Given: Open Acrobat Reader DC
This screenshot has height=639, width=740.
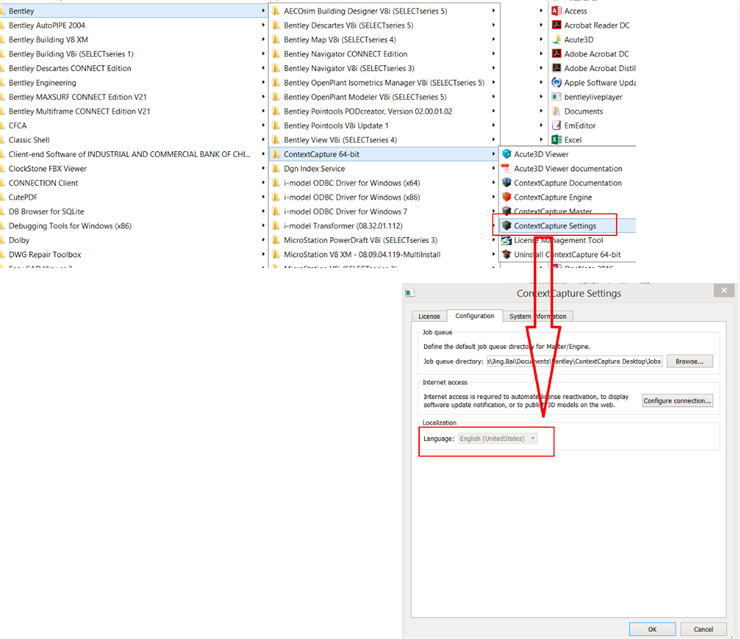Looking at the screenshot, I should coord(593,25).
